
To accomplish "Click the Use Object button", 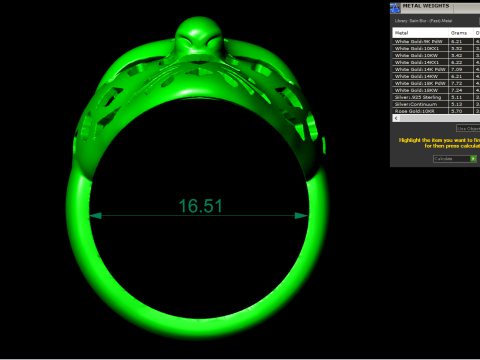I will point(468,128).
